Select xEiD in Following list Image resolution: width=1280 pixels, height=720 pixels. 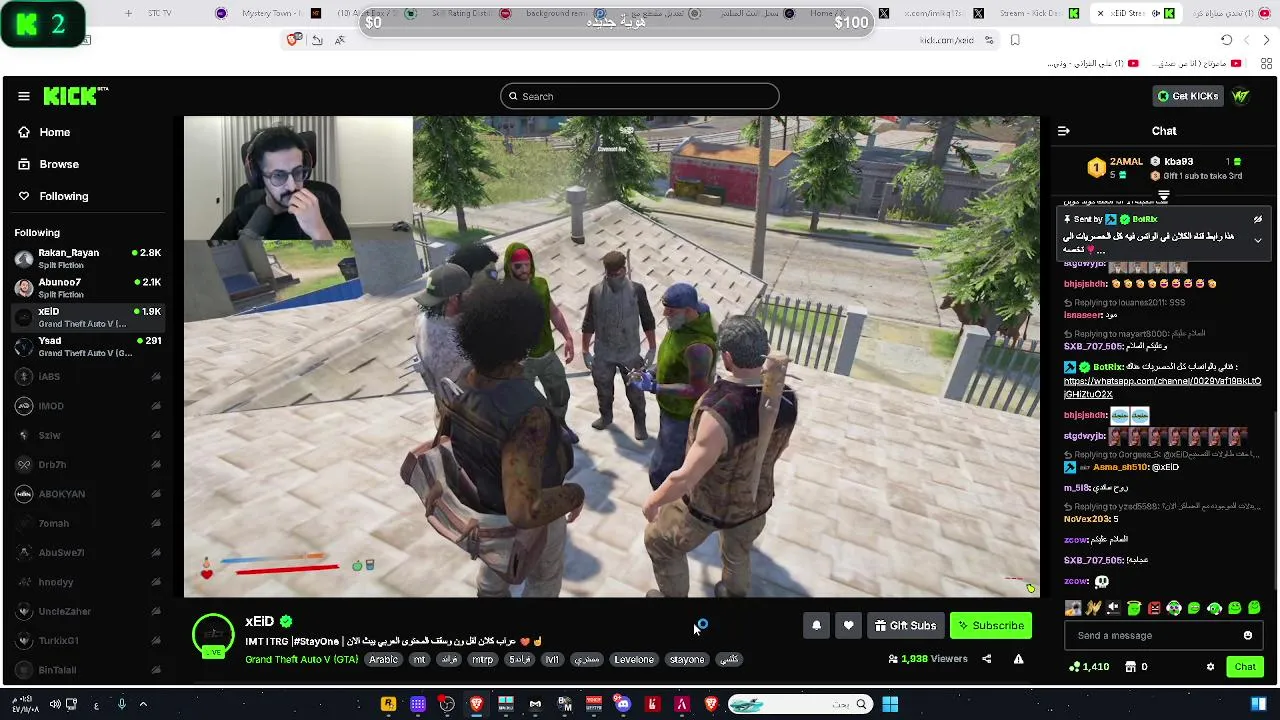88,317
